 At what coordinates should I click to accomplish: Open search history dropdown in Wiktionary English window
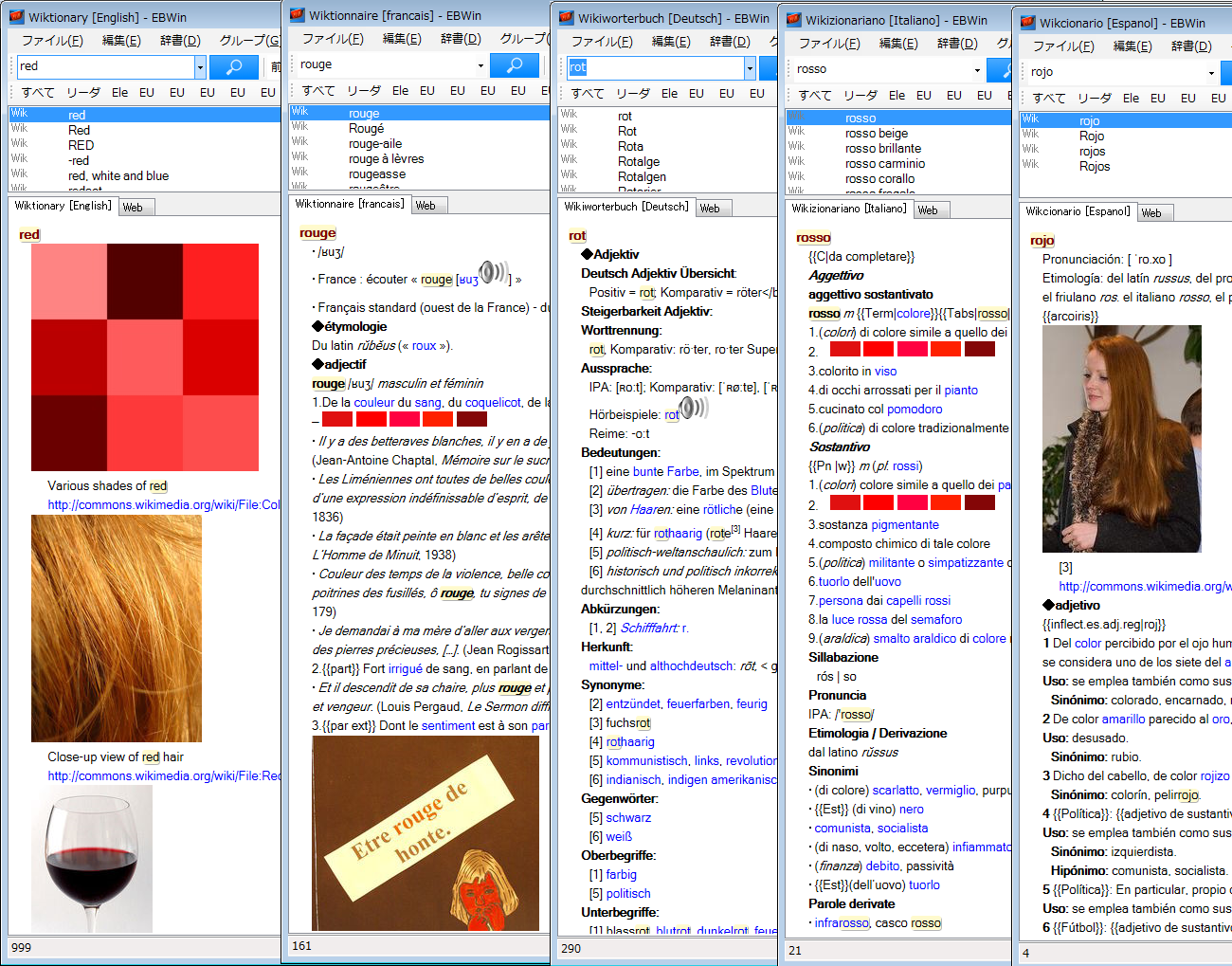pyautogui.click(x=200, y=66)
